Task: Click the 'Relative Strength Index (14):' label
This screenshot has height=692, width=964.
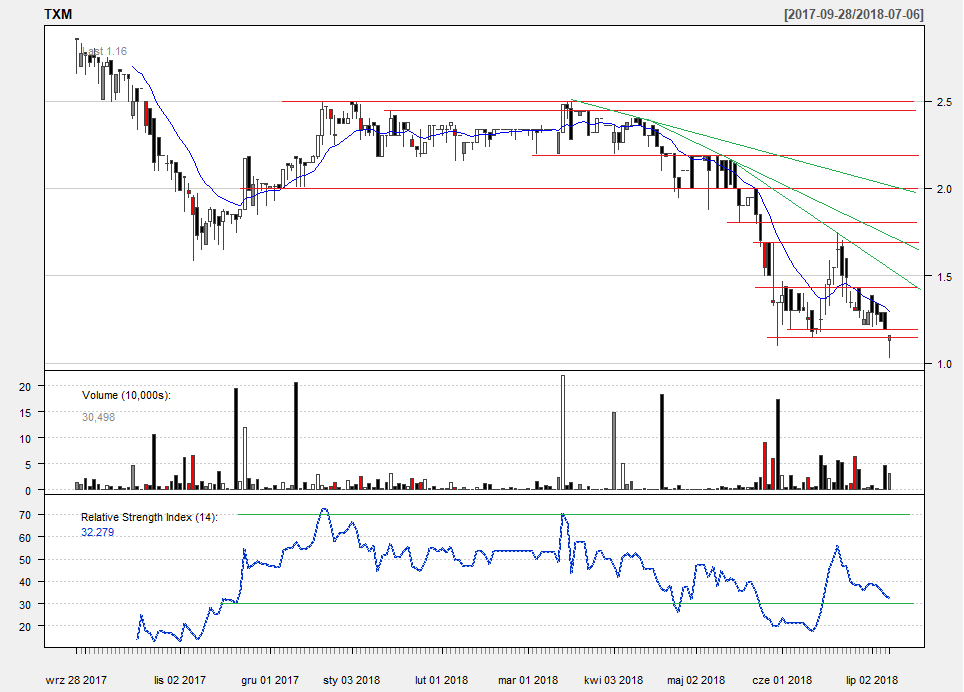Action: pos(149,517)
